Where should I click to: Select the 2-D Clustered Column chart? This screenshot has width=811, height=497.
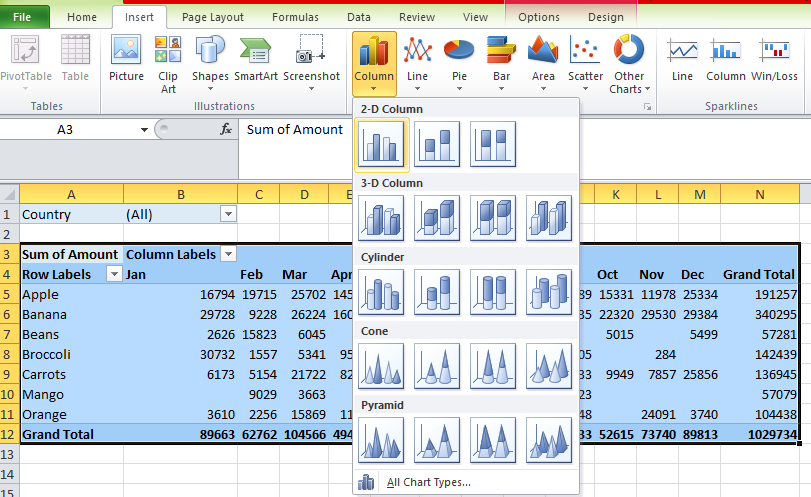[382, 144]
